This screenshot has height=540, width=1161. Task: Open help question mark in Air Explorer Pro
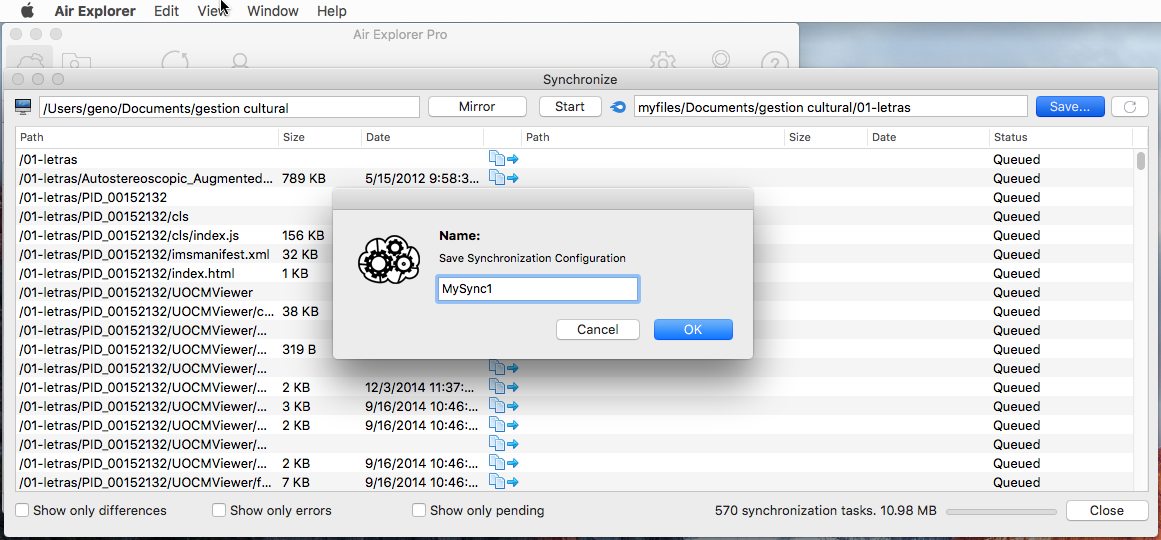[775, 61]
